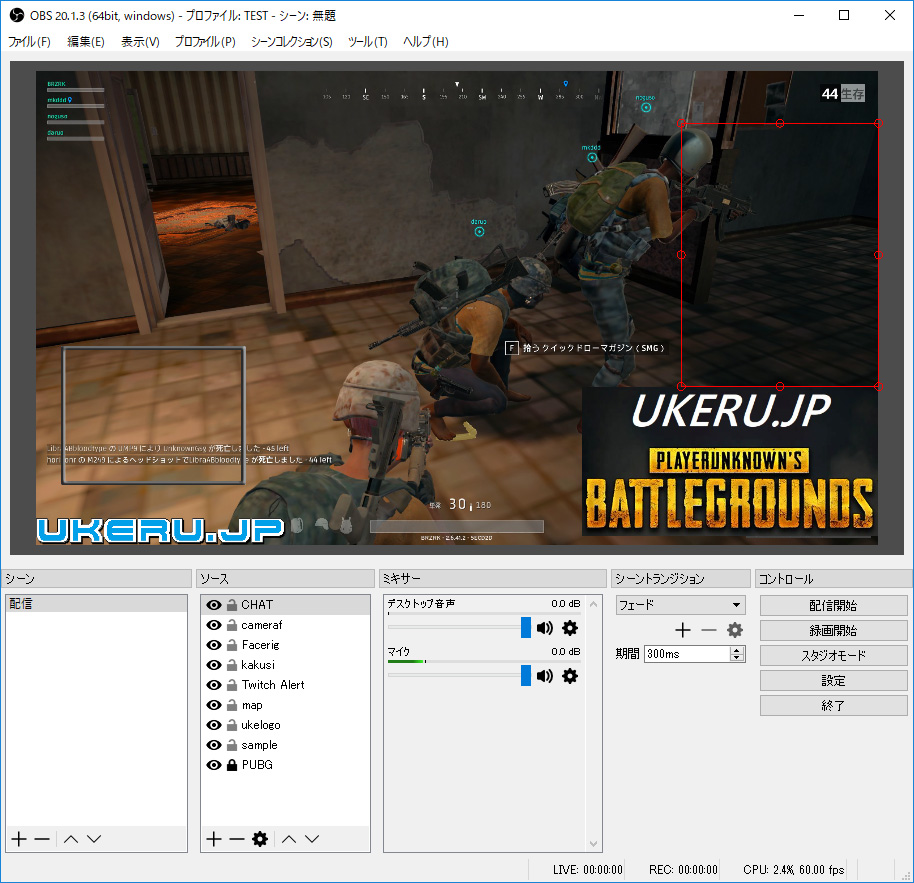Open source properties gear icon
The height and width of the screenshot is (883, 914).
coord(260,839)
